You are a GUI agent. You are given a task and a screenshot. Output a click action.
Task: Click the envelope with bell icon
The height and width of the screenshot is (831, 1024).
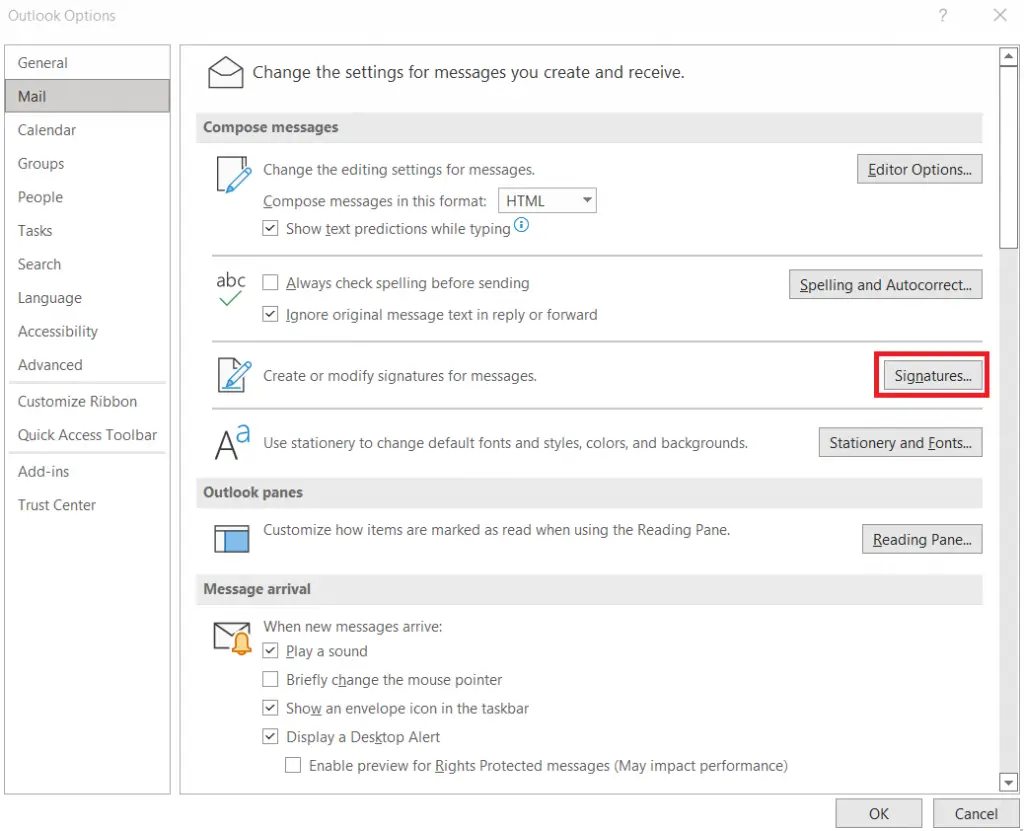(x=232, y=638)
